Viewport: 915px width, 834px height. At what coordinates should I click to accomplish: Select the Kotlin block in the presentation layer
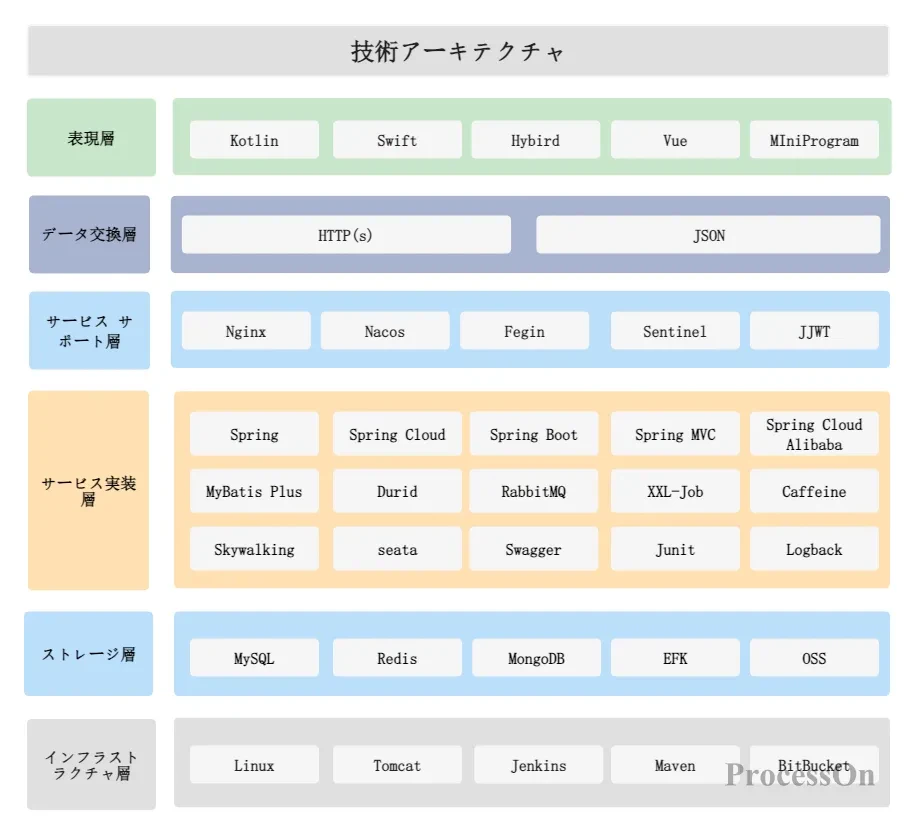(x=253, y=140)
